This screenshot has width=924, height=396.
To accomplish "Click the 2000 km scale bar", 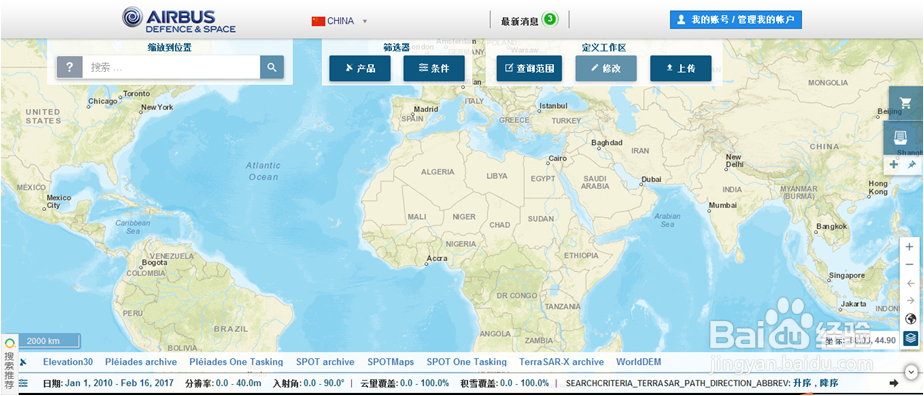I will tap(51, 341).
